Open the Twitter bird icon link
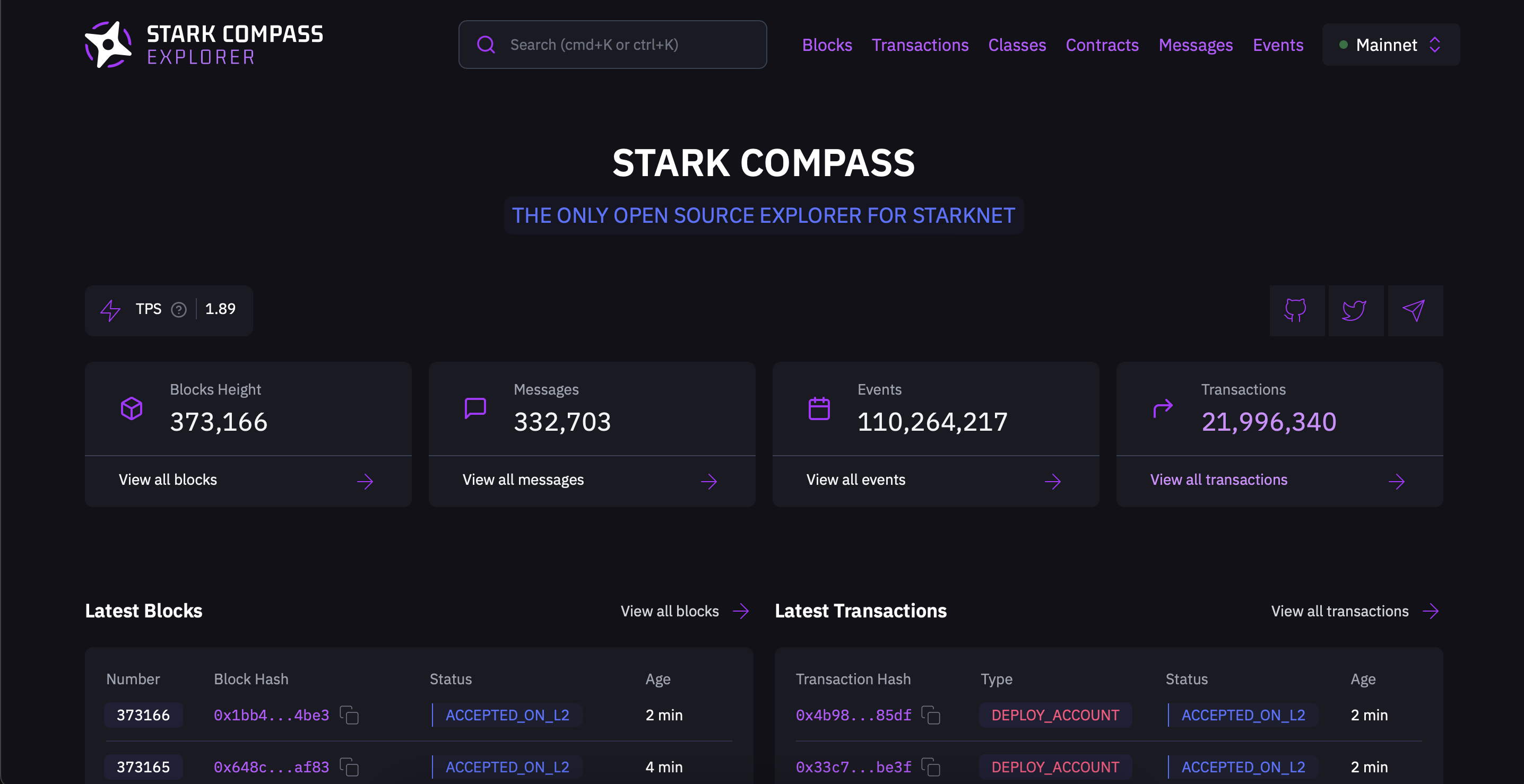The height and width of the screenshot is (784, 1524). click(x=1355, y=310)
